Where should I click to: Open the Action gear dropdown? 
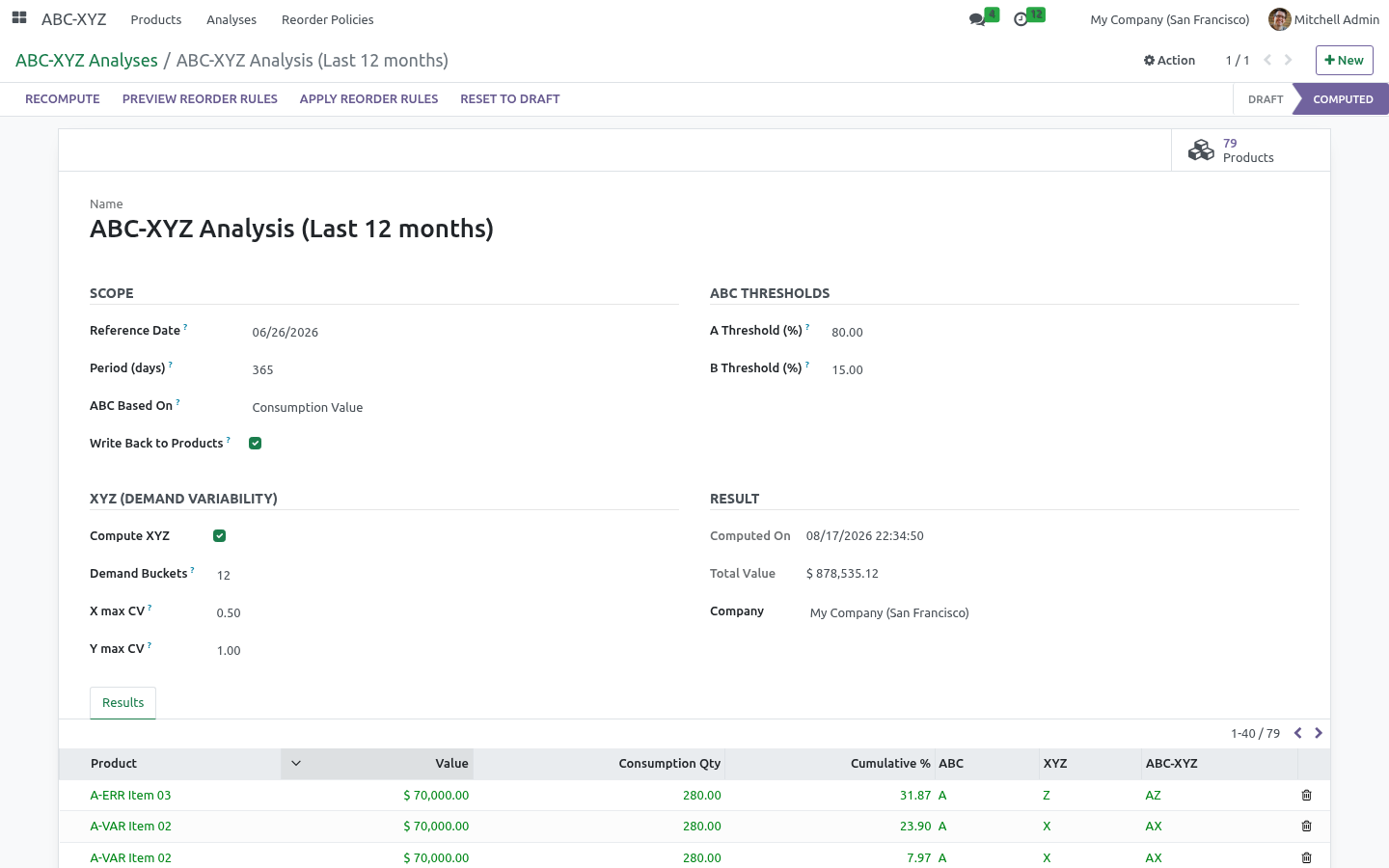1169,60
